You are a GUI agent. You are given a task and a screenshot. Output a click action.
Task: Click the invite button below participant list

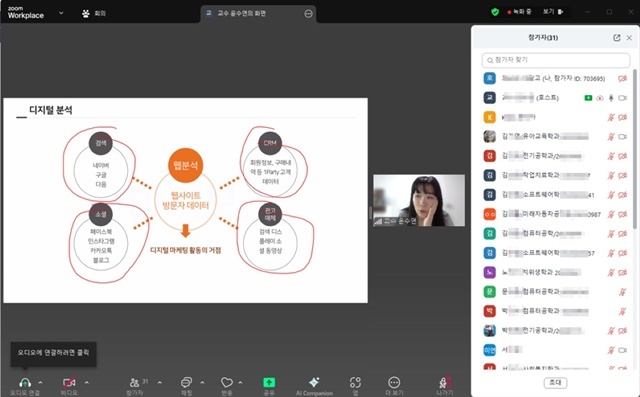click(x=555, y=382)
